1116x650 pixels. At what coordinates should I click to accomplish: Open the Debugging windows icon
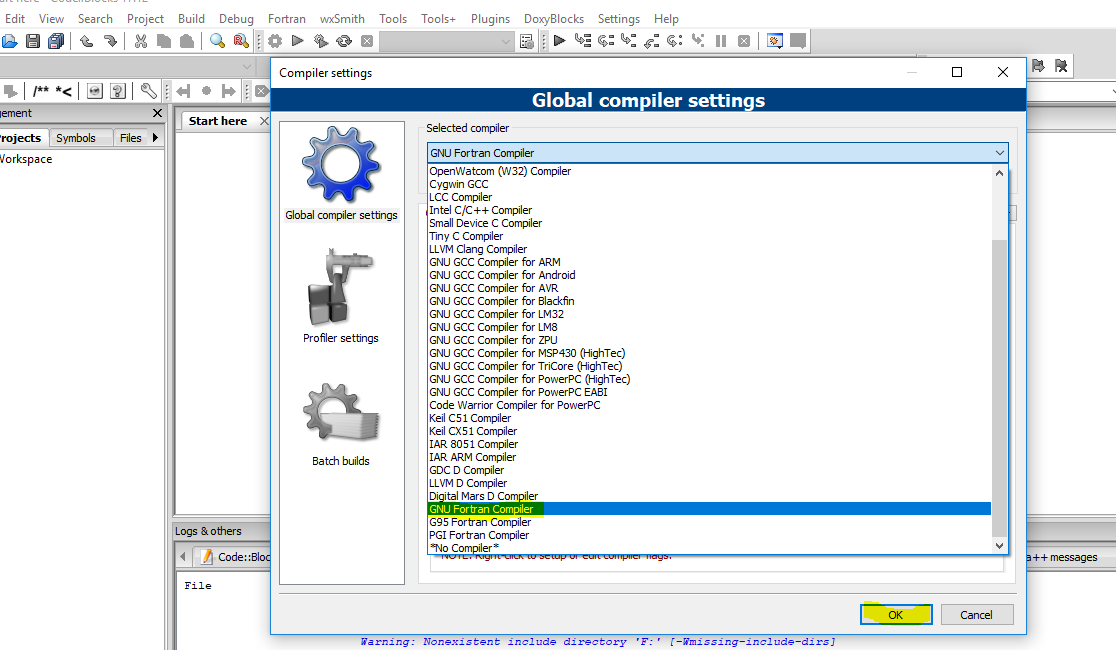click(775, 41)
